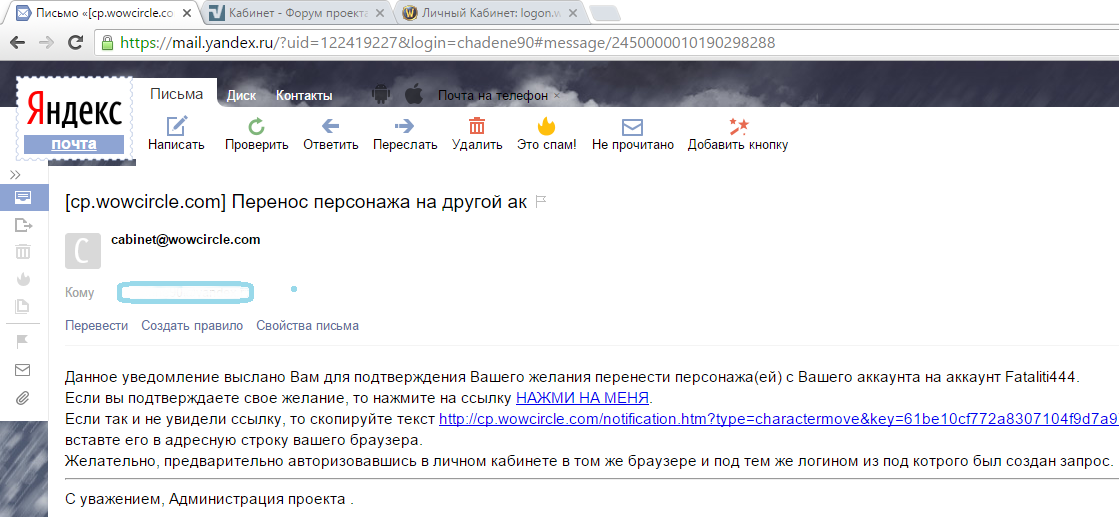The width and height of the screenshot is (1119, 517).
Task: Click the Написать compose icon
Action: click(176, 126)
